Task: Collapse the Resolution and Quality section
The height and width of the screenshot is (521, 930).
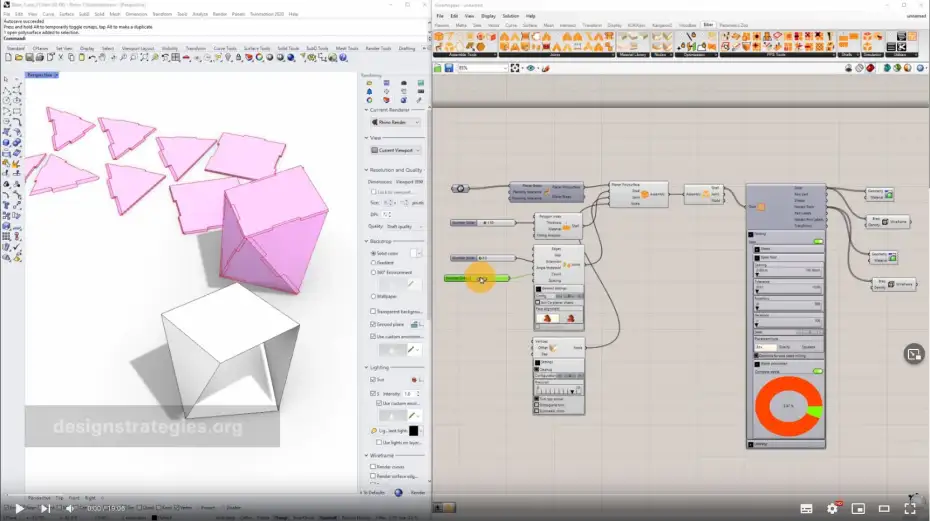Action: (366, 170)
